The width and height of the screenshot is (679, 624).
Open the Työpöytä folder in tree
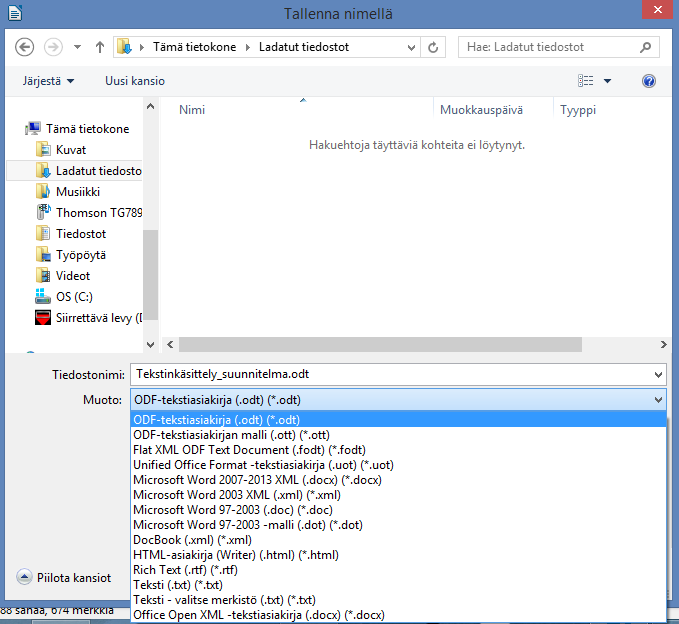click(71, 255)
